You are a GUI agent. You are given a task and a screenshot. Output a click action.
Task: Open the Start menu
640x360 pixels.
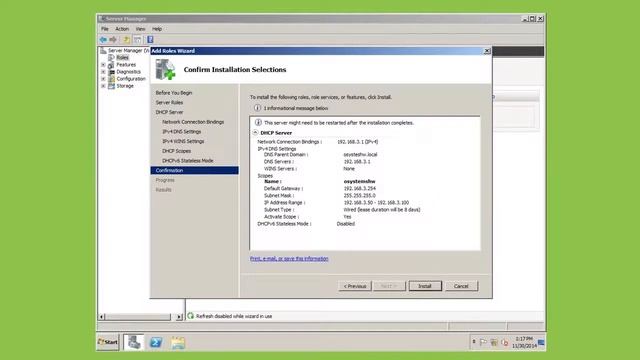tap(108, 342)
